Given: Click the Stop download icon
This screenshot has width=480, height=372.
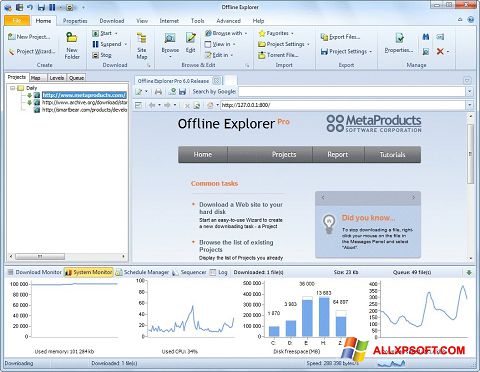Looking at the screenshot, I should pos(95,55).
